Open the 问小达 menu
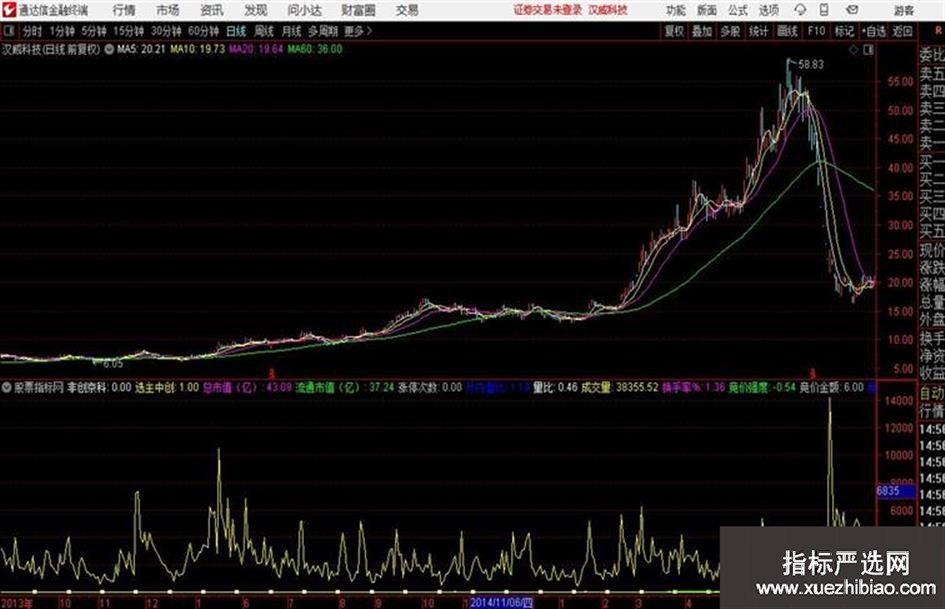The image size is (945, 609). coord(304,10)
